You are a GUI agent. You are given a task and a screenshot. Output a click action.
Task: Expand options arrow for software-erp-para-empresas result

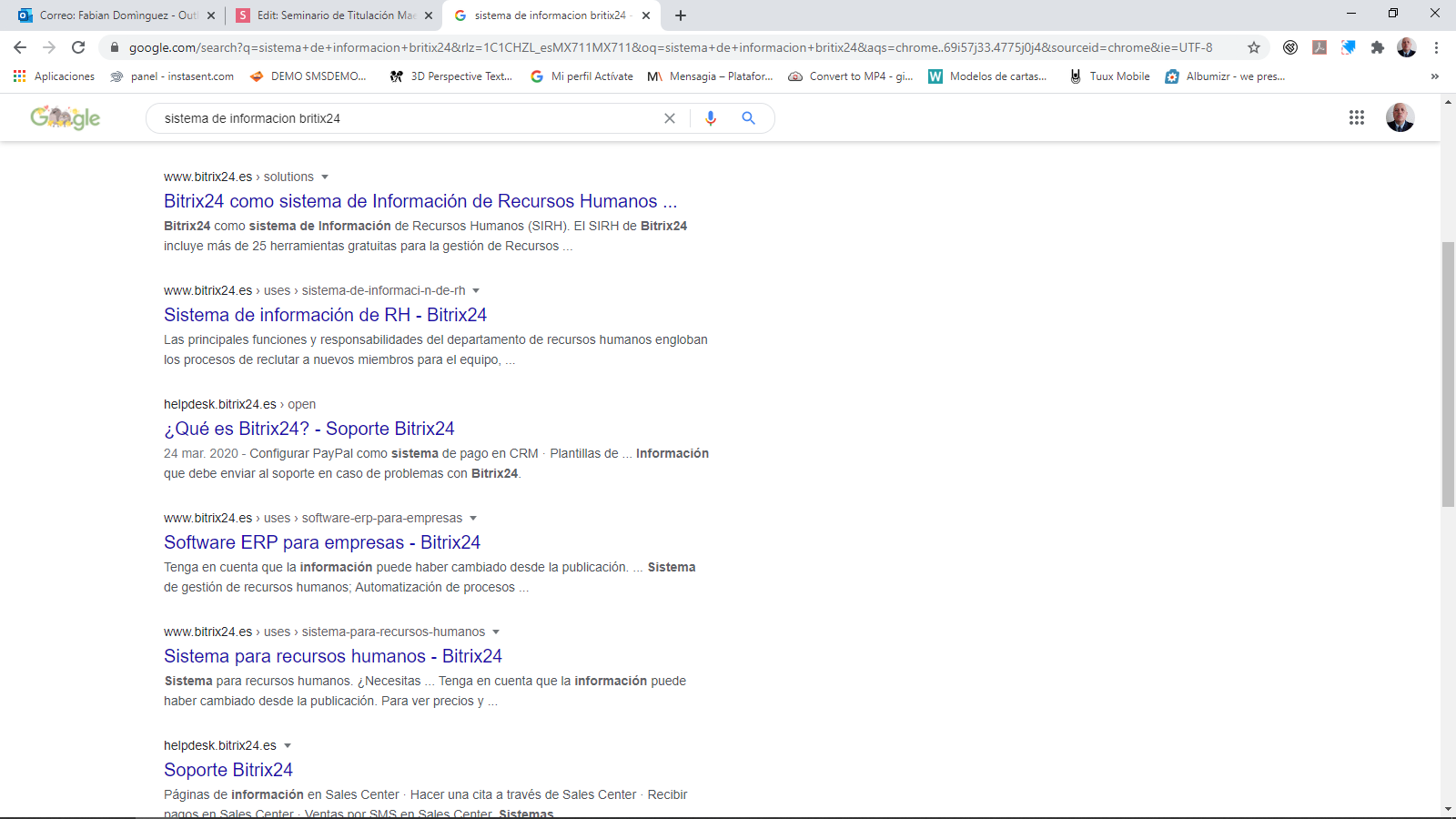tap(473, 518)
